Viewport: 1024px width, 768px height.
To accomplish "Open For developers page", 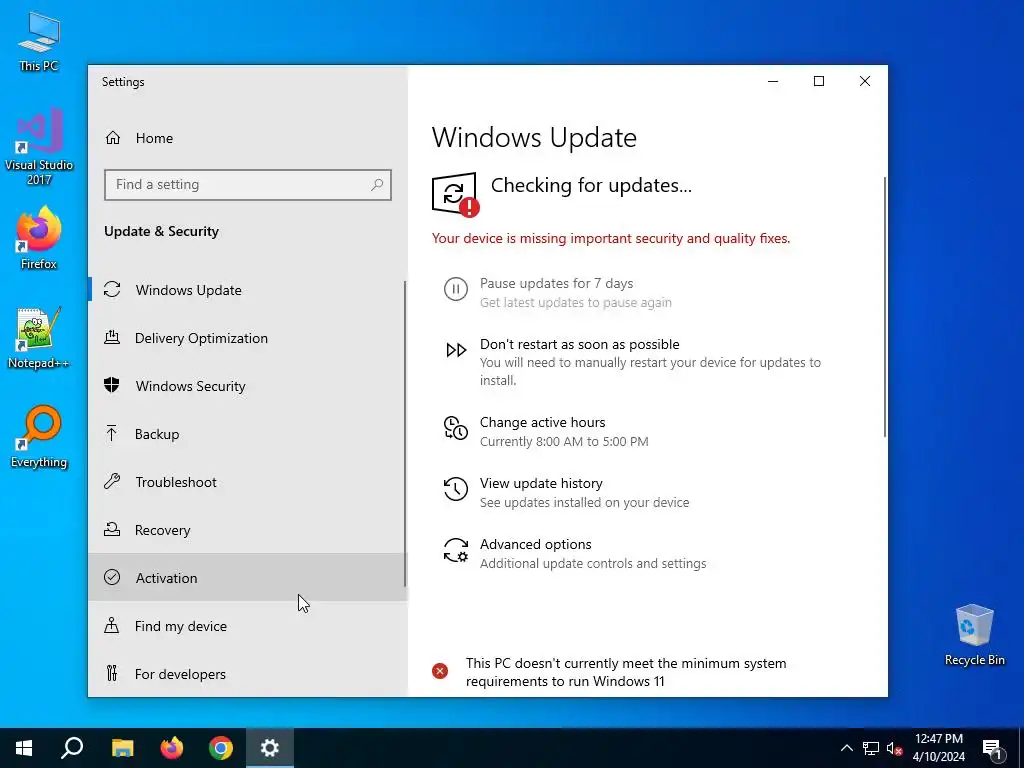I will (248, 673).
